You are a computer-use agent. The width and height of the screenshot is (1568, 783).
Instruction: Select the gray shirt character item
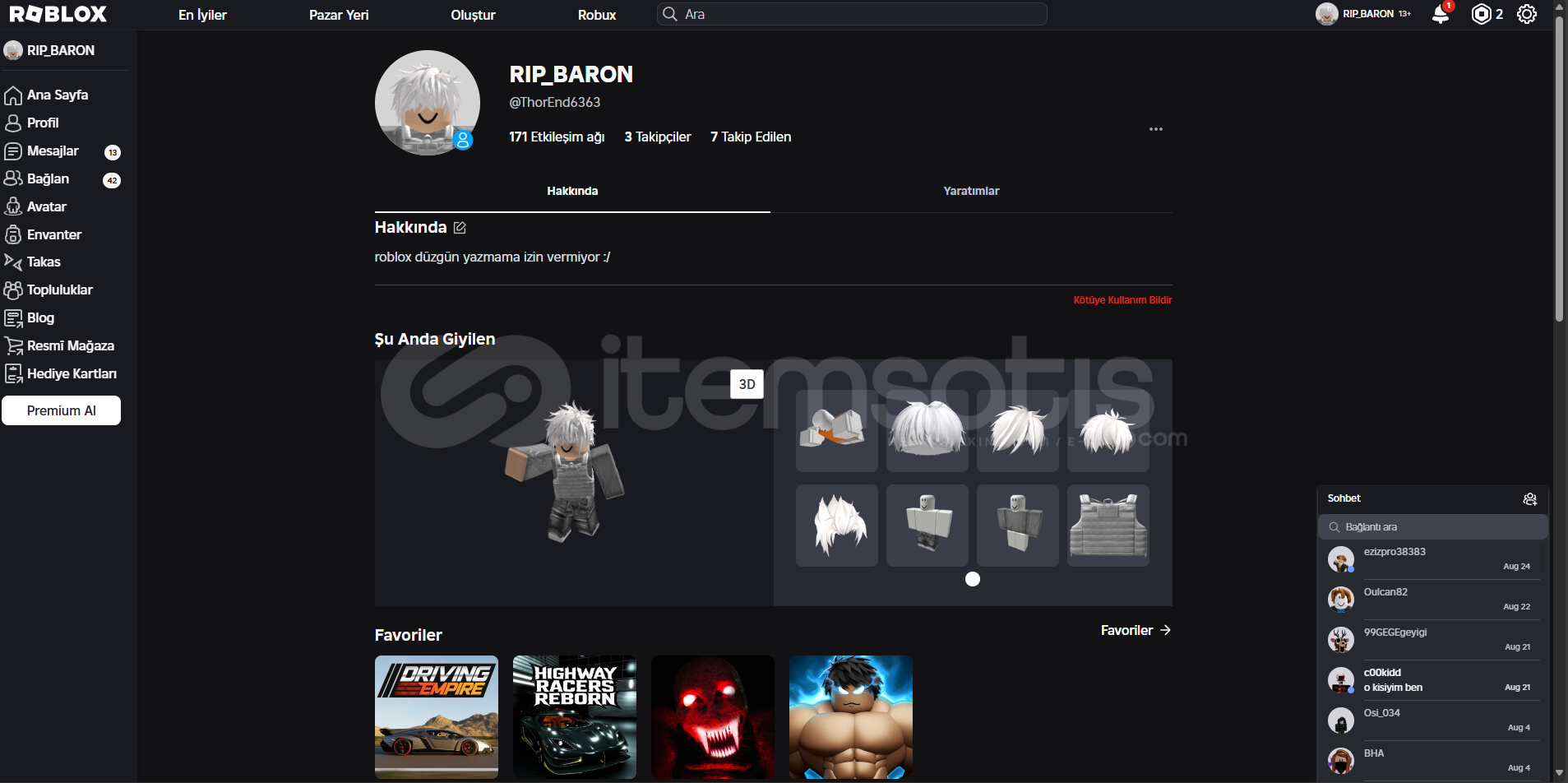[x=1018, y=526]
